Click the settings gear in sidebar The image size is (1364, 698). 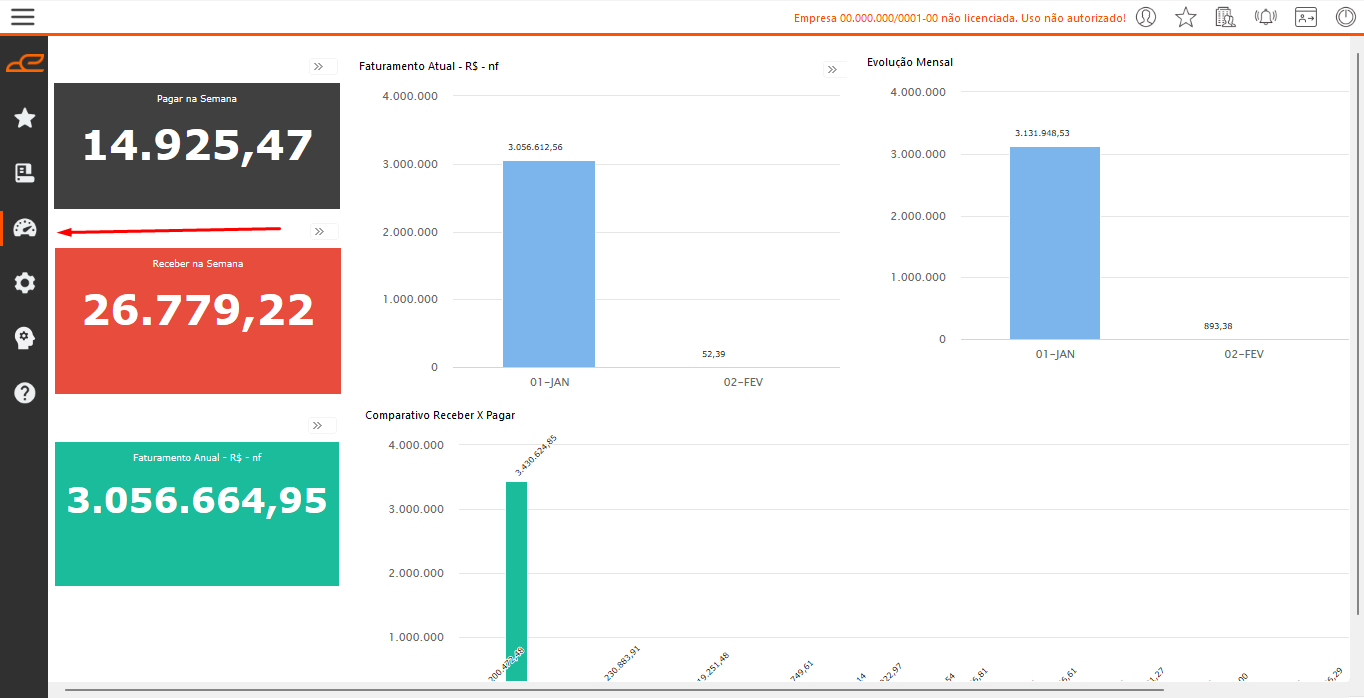tap(25, 283)
